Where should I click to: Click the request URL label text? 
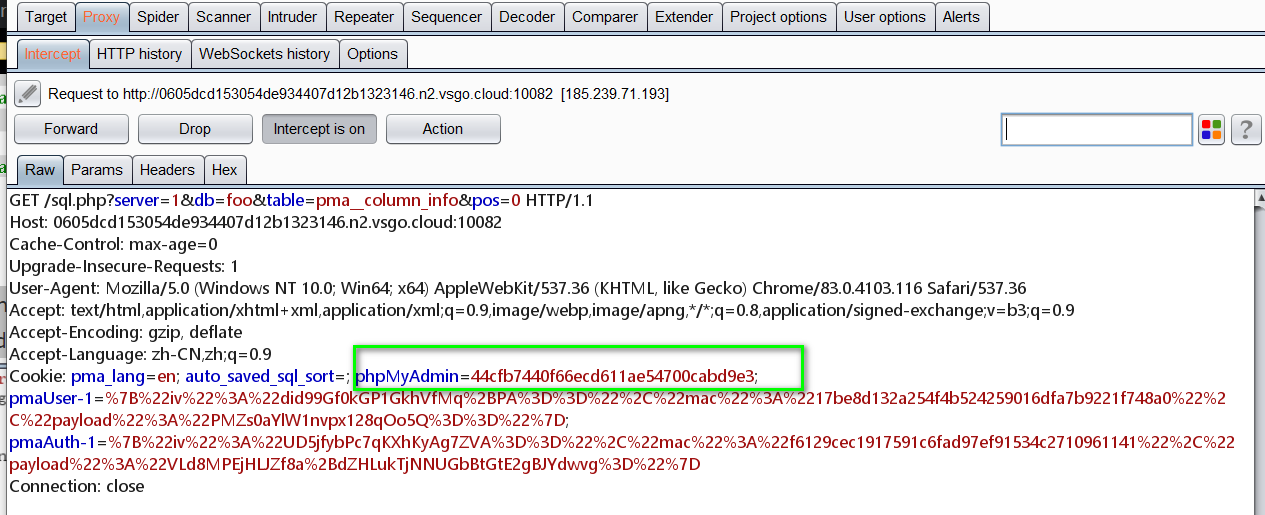pyautogui.click(x=358, y=94)
